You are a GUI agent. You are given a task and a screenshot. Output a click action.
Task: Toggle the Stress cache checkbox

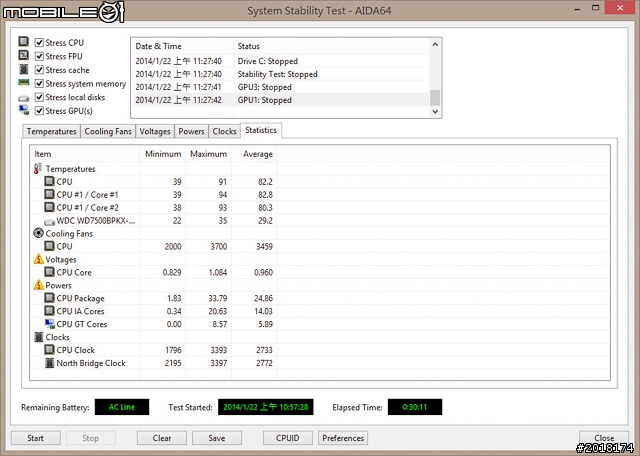[x=39, y=70]
